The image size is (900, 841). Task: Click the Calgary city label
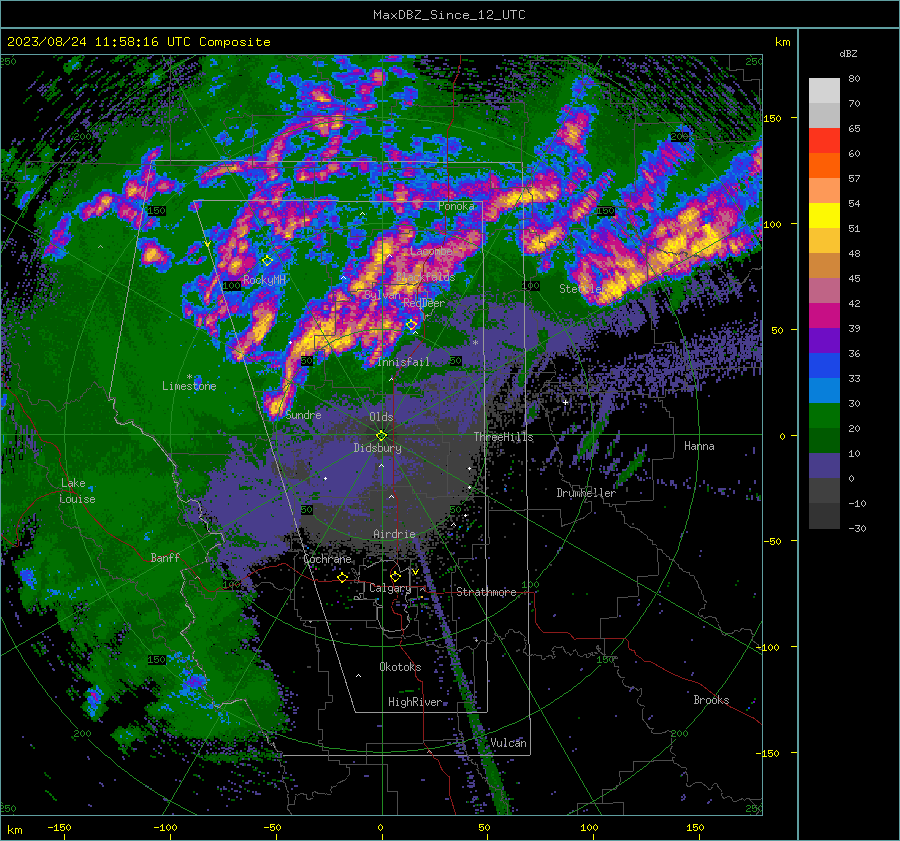pos(390,588)
